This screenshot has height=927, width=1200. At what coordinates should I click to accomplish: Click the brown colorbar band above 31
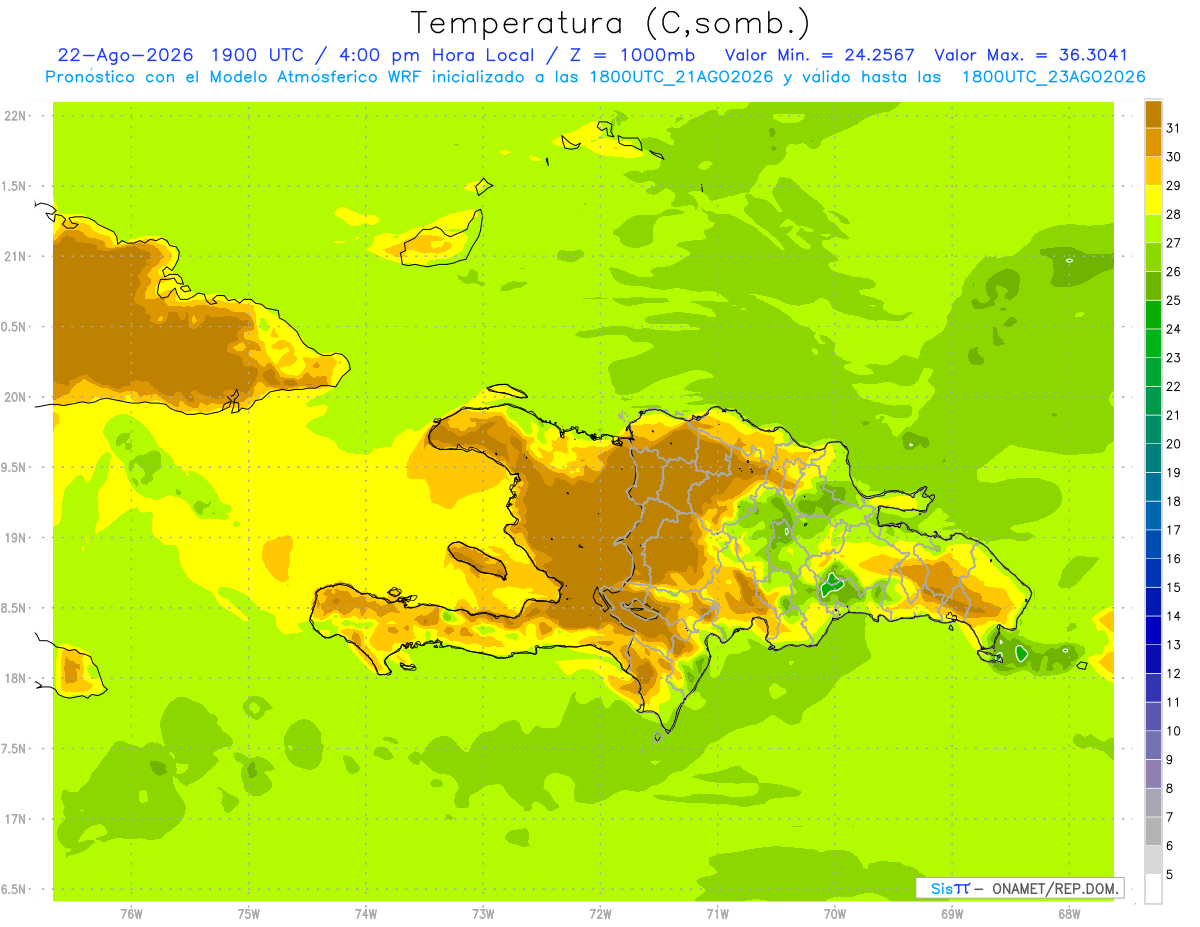pyautogui.click(x=1153, y=113)
